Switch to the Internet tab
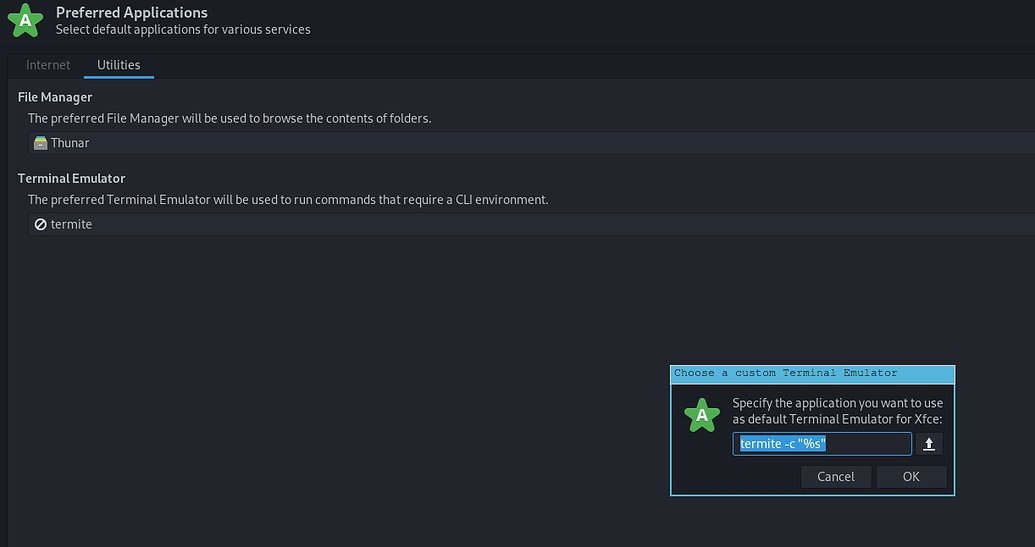 [48, 65]
